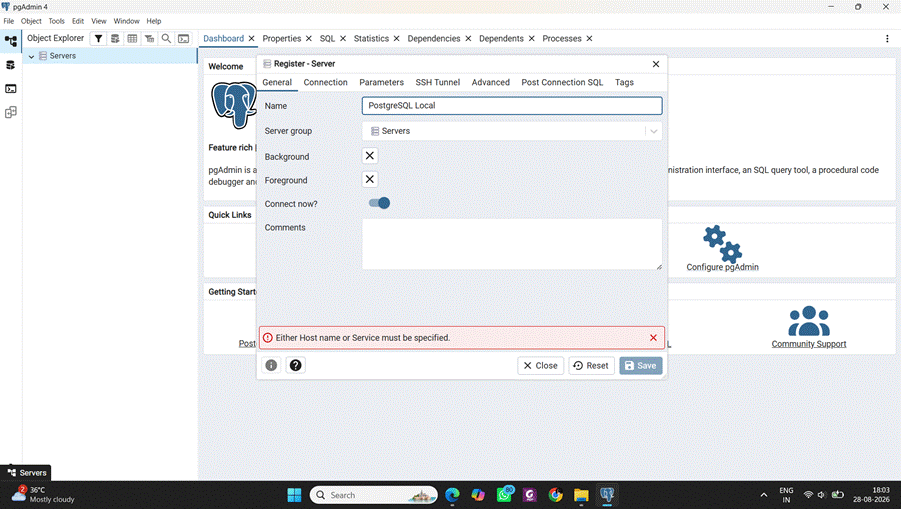Screen dimensions: 901x509
Task: Open Google Chrome from taskbar
Action: [556, 495]
